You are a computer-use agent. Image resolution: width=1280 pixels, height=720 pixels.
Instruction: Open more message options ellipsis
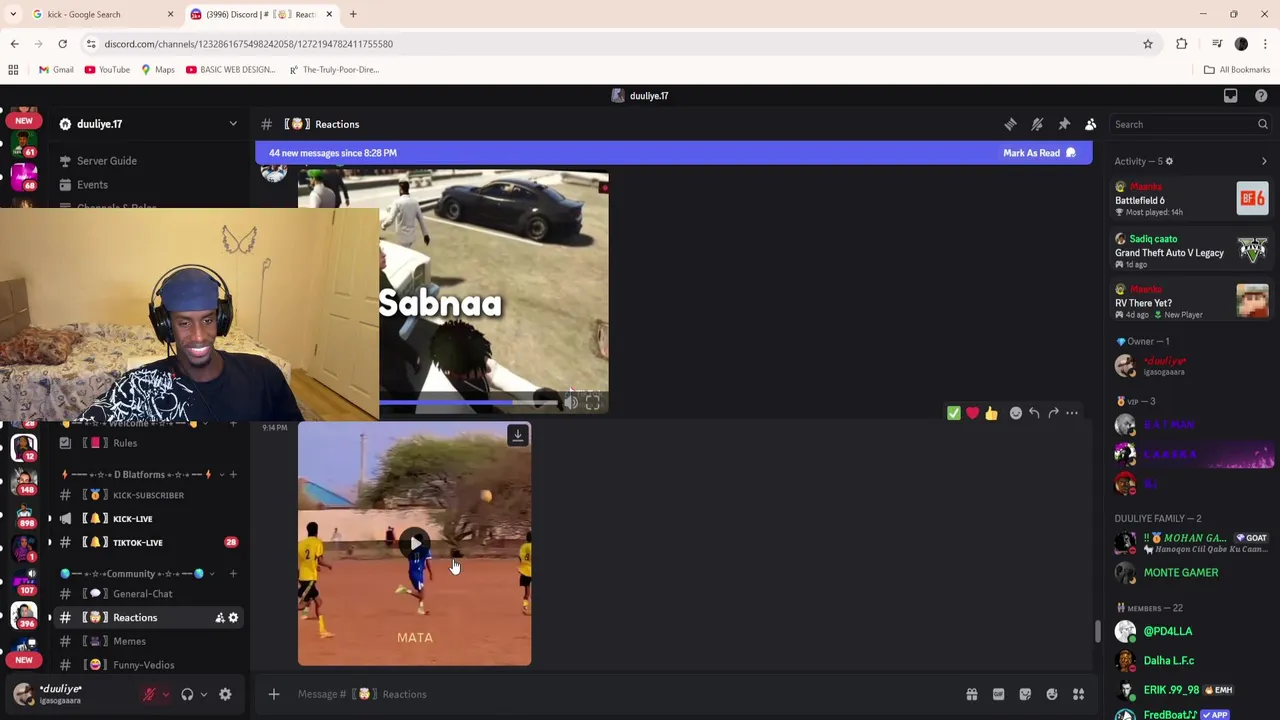(1072, 413)
